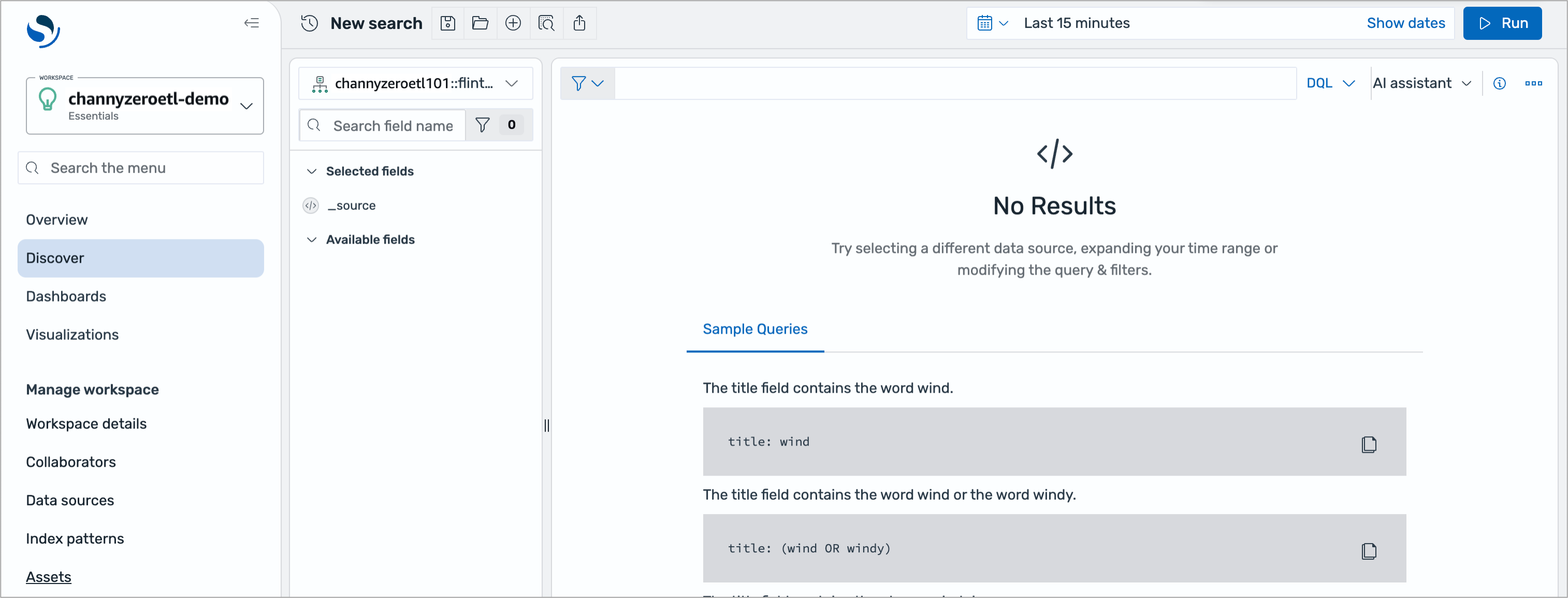Open the three-dot more options menu
Viewport: 1568px width, 598px height.
[x=1533, y=83]
